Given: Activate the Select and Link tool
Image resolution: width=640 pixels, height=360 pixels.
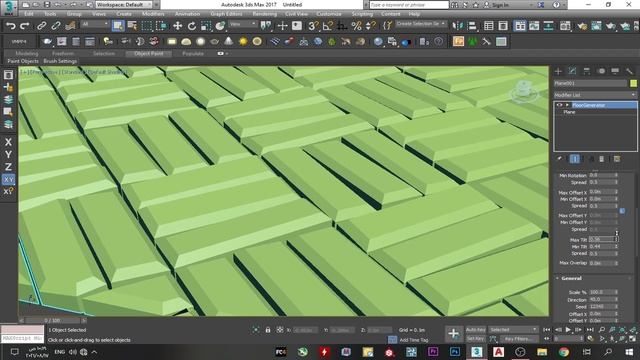Looking at the screenshot, I should [x=41, y=26].
